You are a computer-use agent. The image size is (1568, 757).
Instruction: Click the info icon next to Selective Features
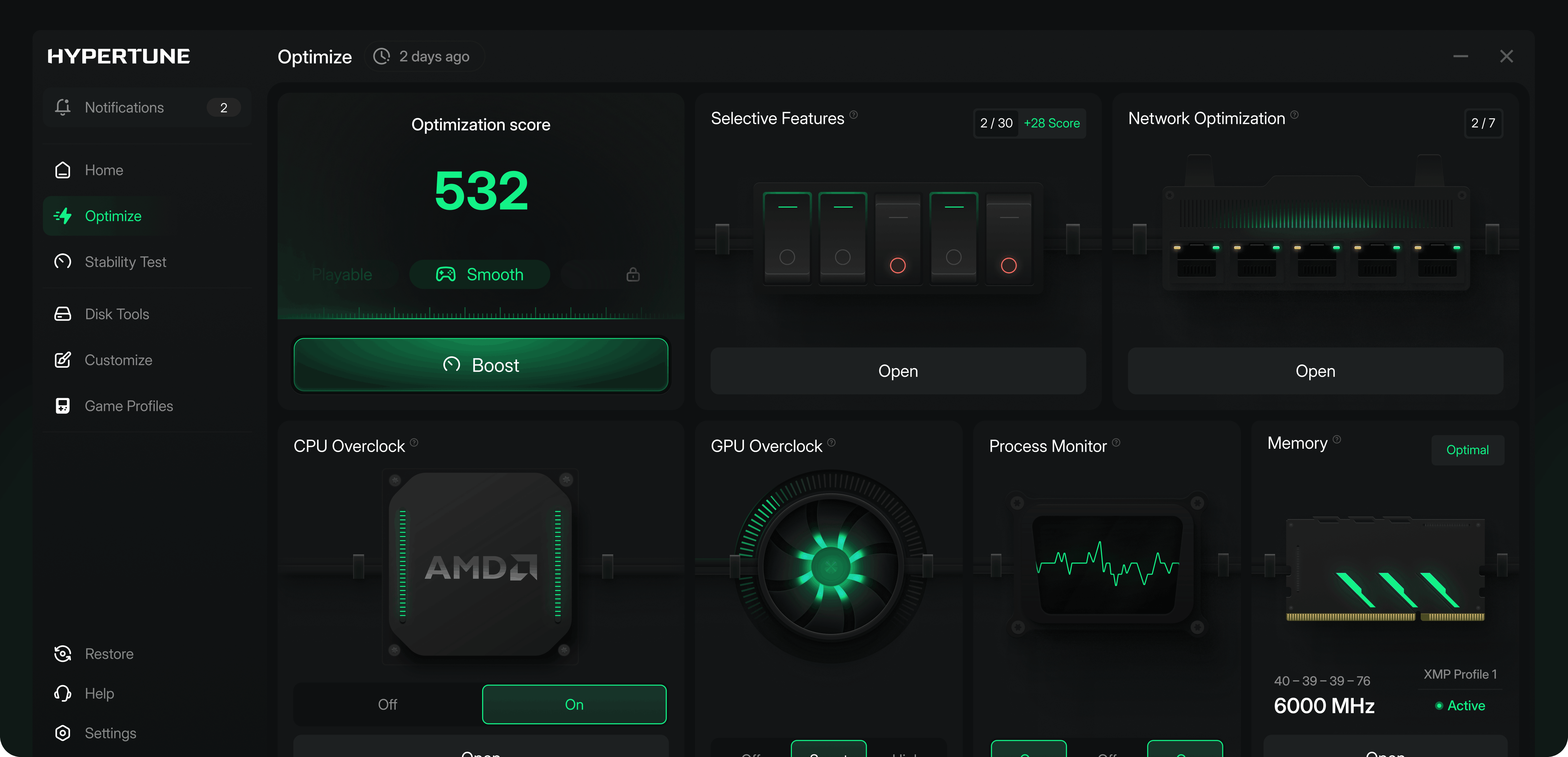(x=853, y=114)
